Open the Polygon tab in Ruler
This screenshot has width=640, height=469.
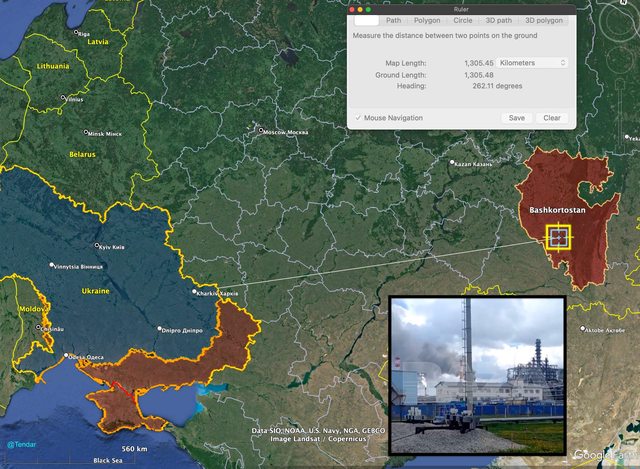(x=427, y=20)
